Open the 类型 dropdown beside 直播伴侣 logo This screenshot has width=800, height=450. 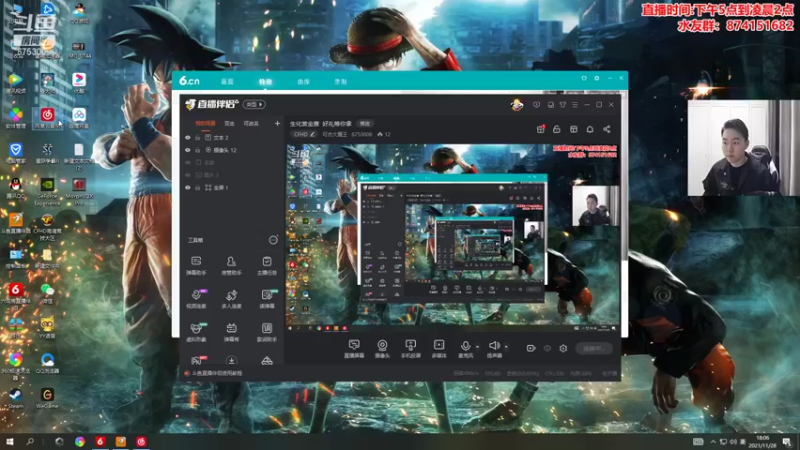[254, 105]
